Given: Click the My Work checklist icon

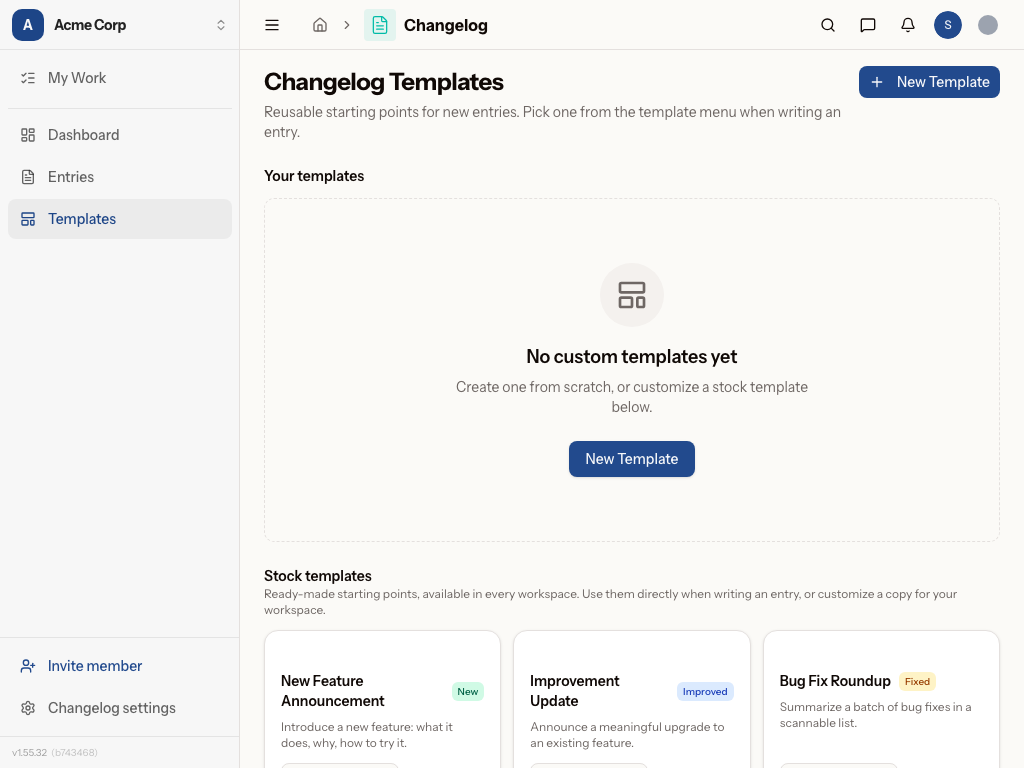Looking at the screenshot, I should pos(27,78).
